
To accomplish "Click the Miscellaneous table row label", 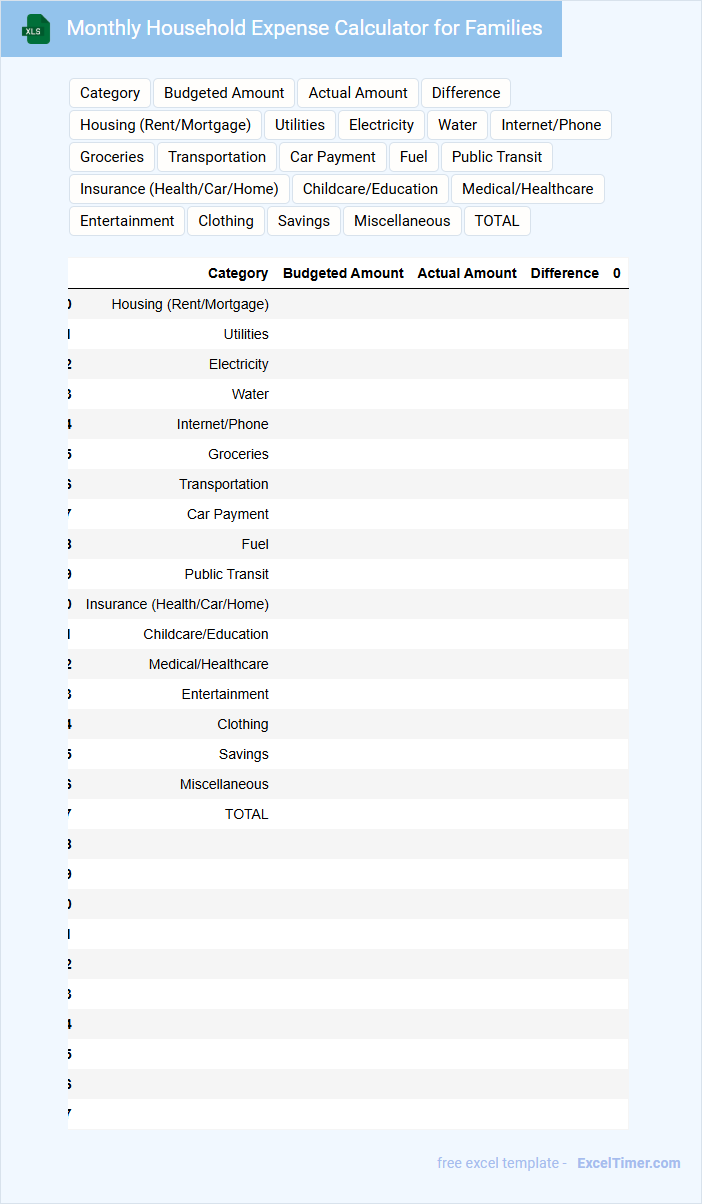I will pyautogui.click(x=224, y=784).
